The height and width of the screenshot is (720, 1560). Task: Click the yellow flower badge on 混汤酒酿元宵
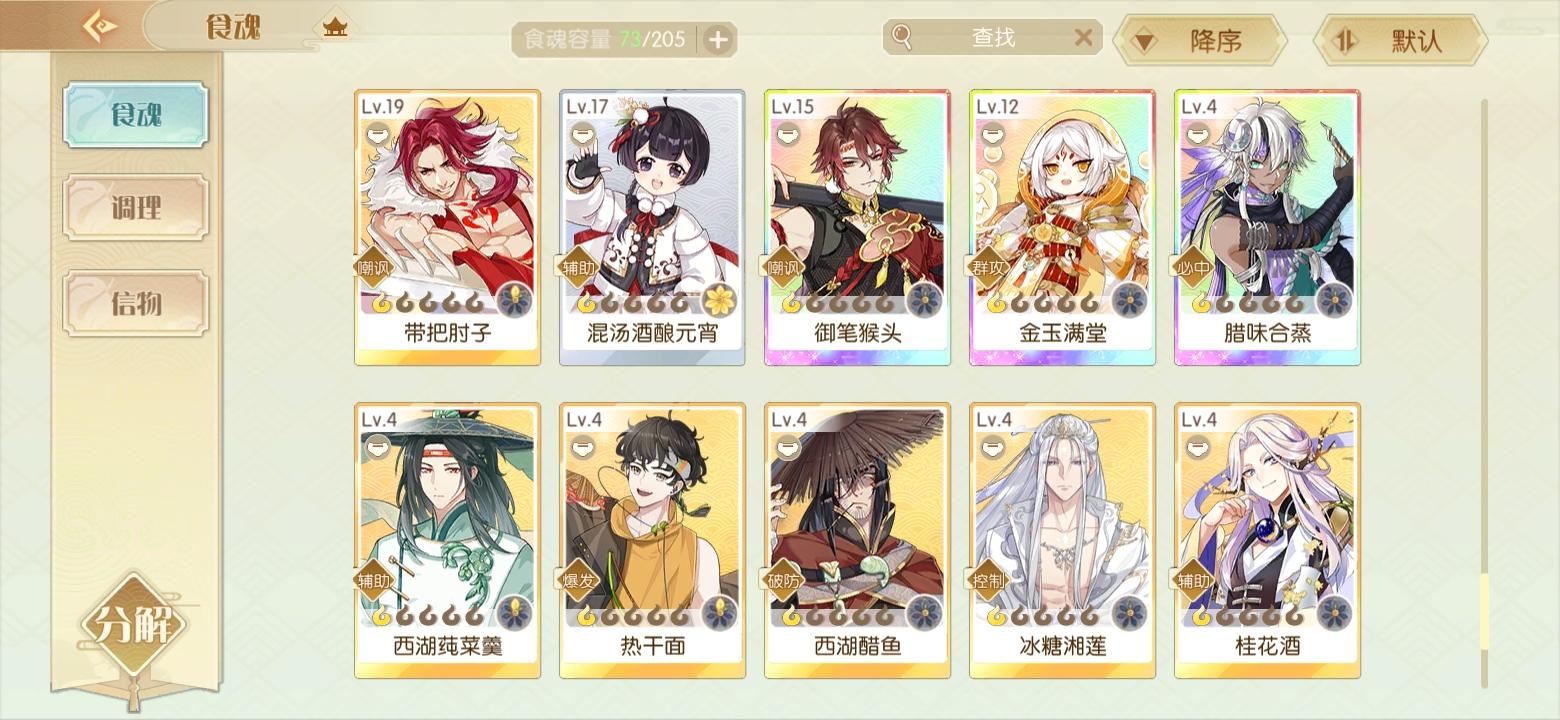click(719, 299)
